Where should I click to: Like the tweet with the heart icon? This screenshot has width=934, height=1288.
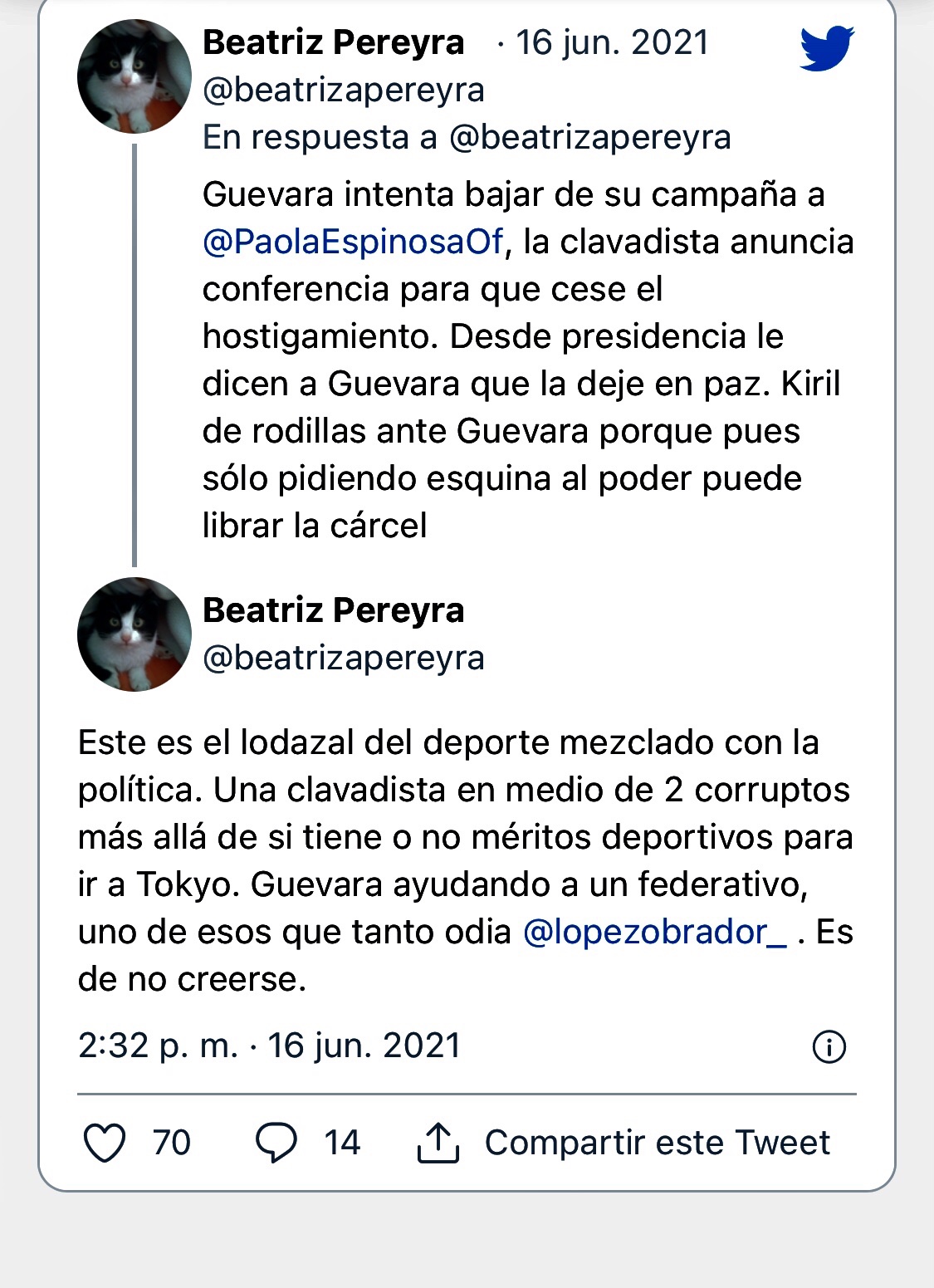pyautogui.click(x=105, y=1143)
